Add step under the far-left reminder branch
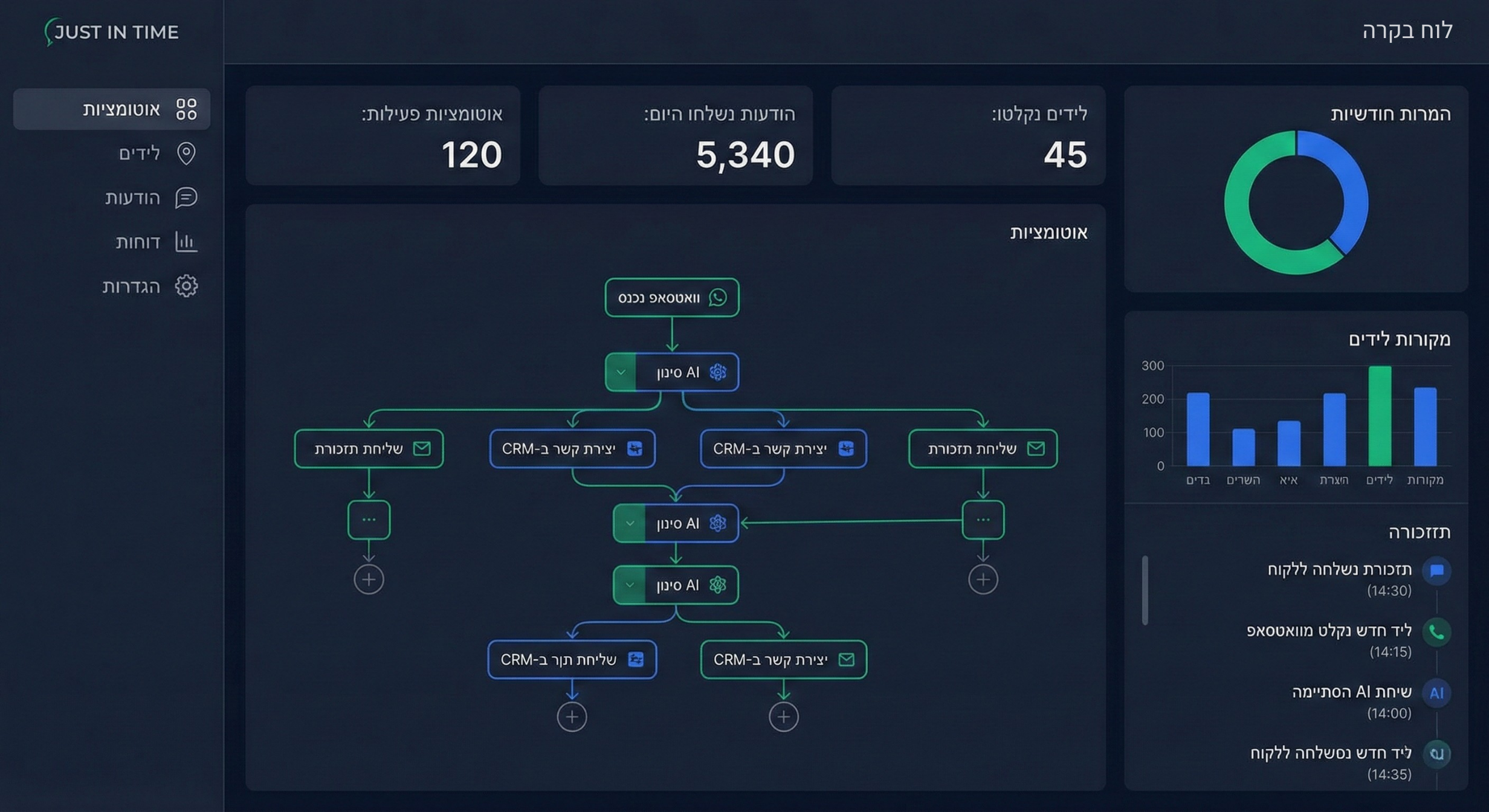The height and width of the screenshot is (812, 1489). pyautogui.click(x=369, y=579)
